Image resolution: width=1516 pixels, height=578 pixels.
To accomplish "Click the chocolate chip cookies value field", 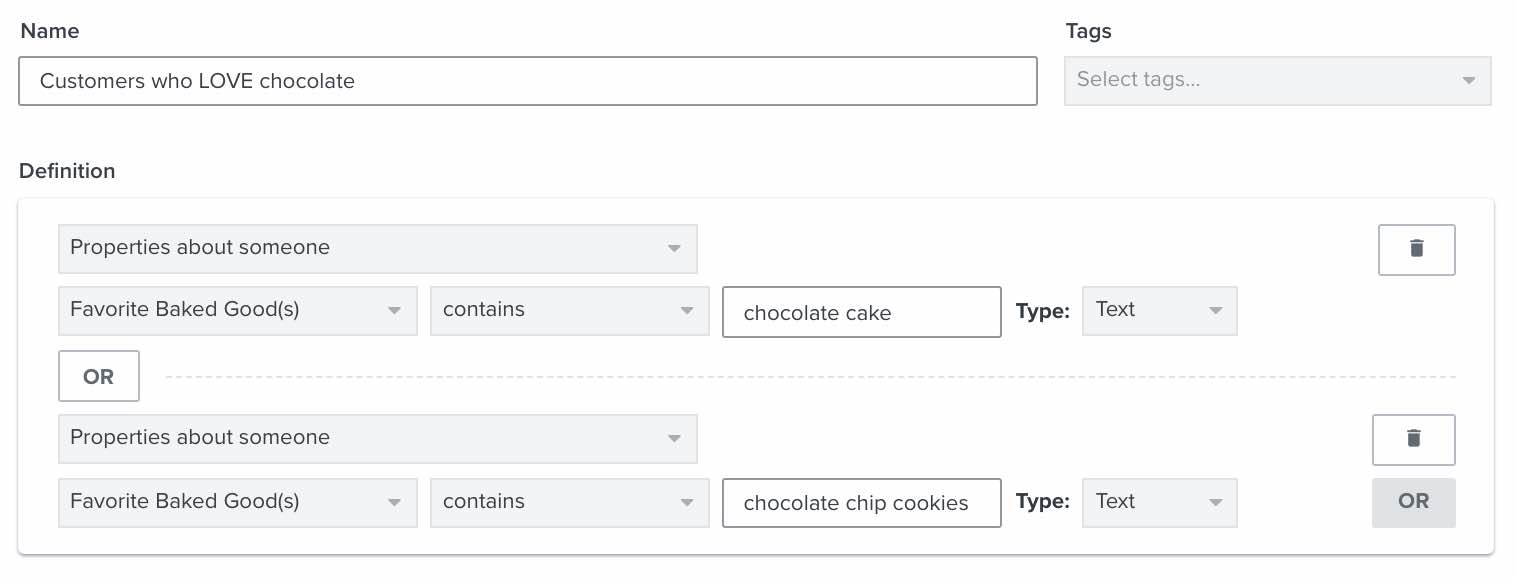I will 861,503.
